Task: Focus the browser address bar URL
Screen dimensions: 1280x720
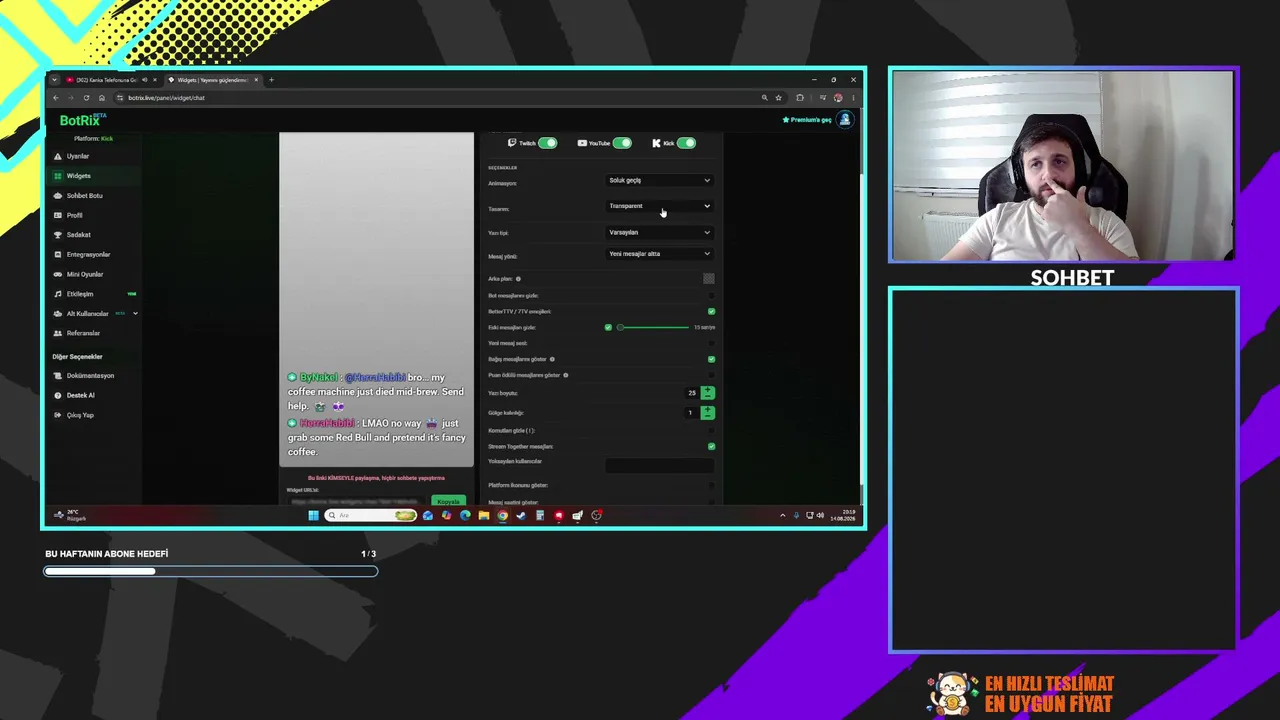Action: tap(166, 98)
